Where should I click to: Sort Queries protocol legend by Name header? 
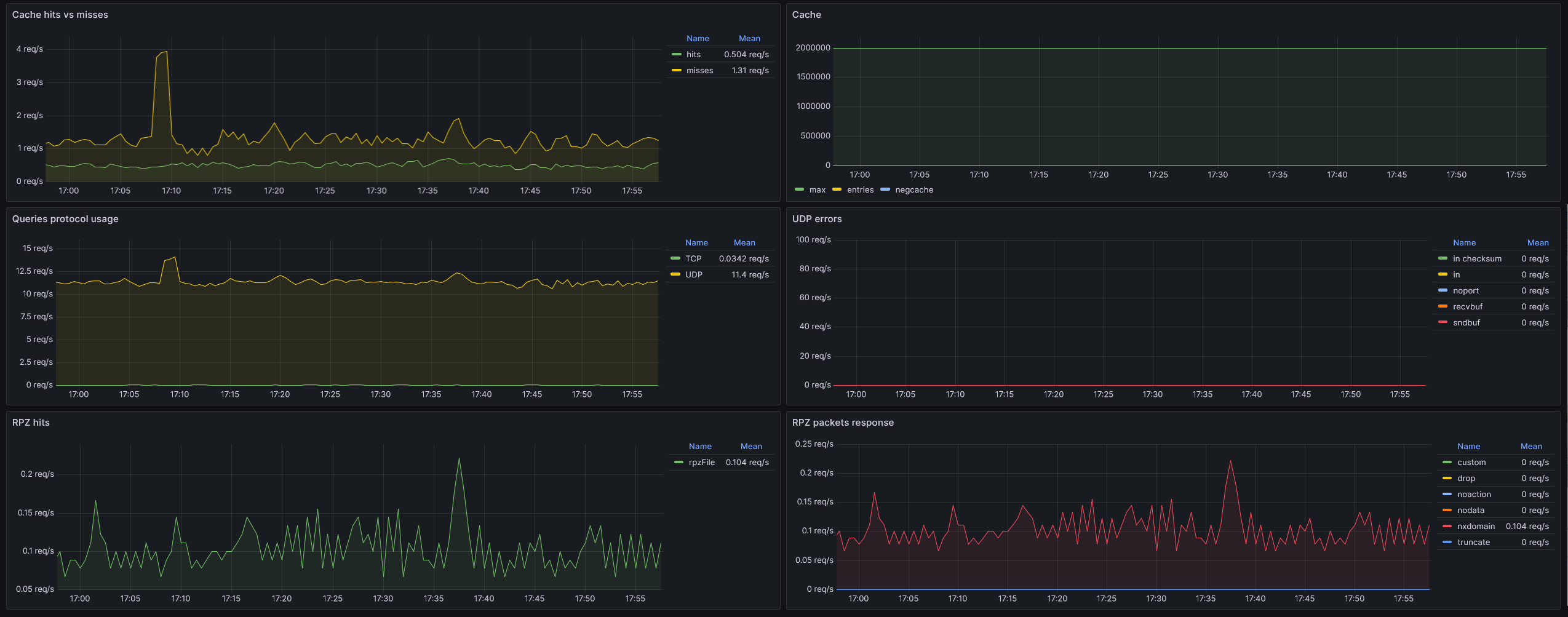tap(696, 243)
